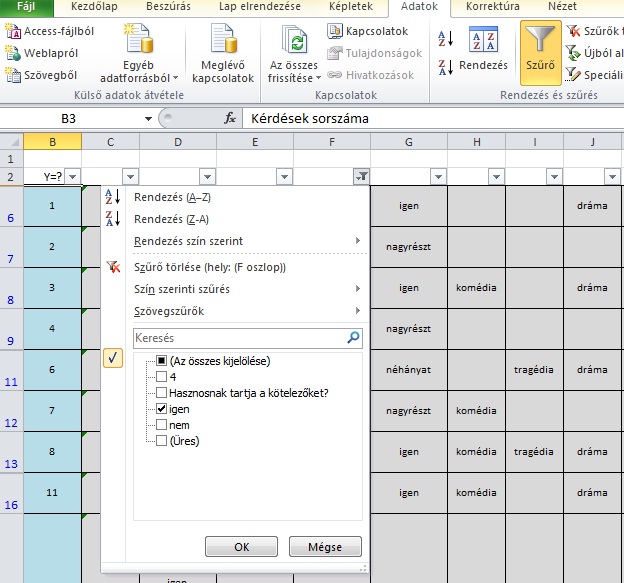The image size is (624, 583).
Task: Sort descending Z to A in ribbon
Action: [x=445, y=67]
